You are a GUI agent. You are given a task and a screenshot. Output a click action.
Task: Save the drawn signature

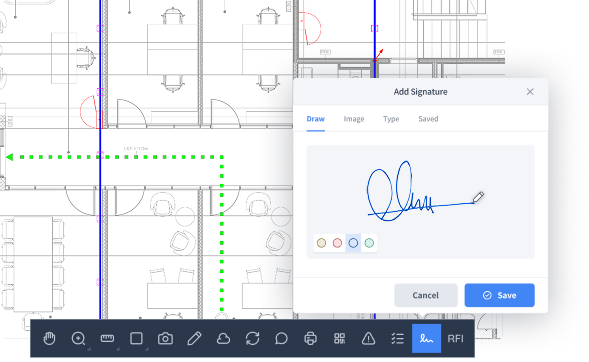(x=500, y=295)
